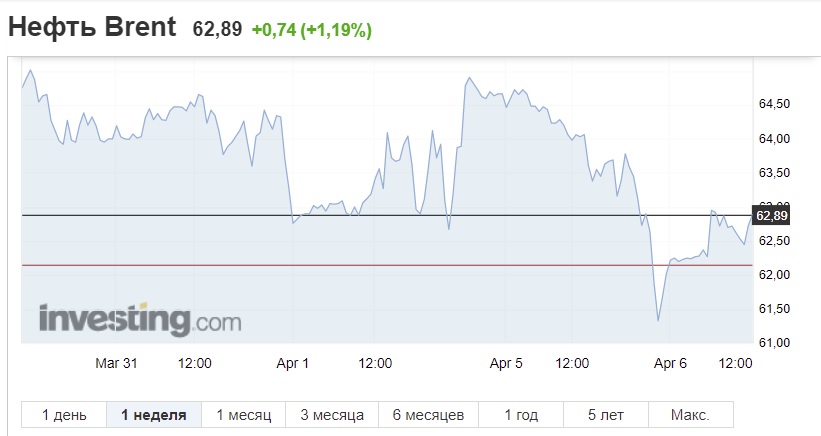821x436 pixels.
Task: Click the Нефть Brent title
Action: tap(92, 27)
